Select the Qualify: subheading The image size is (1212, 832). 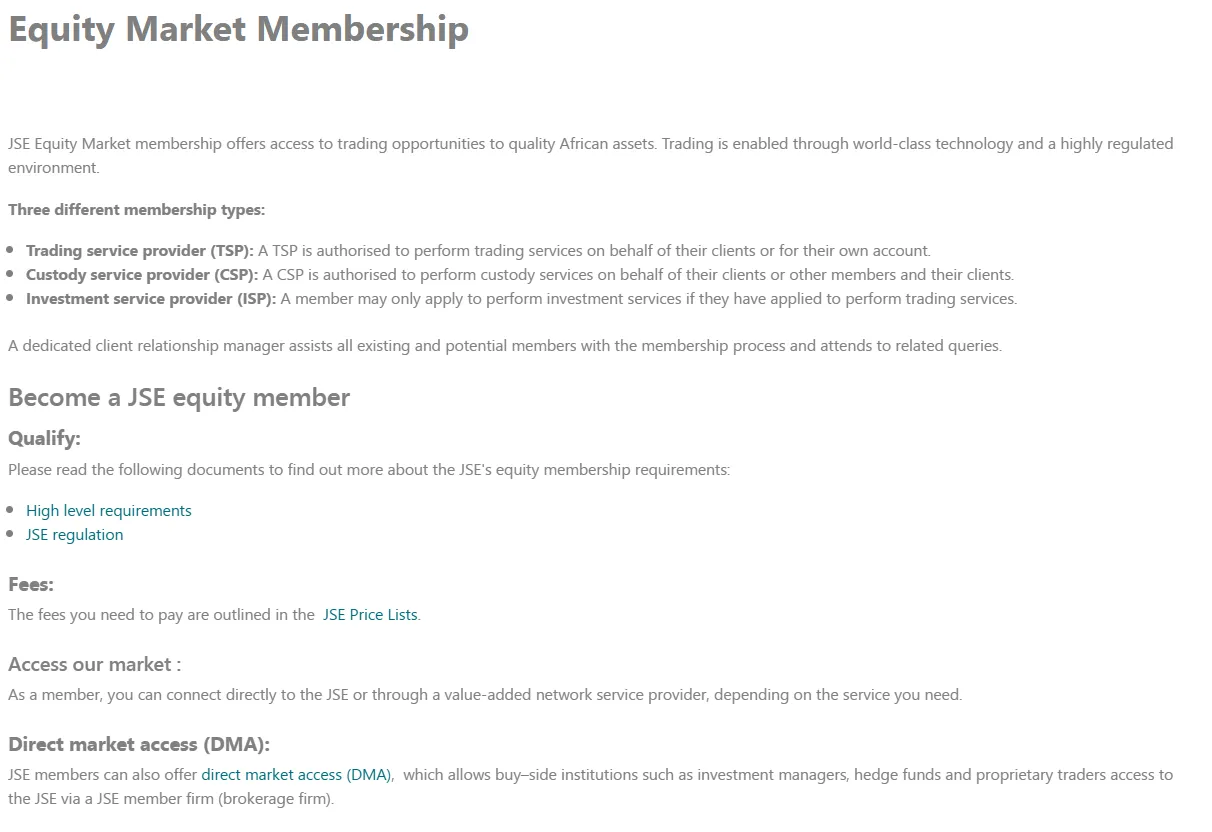(x=44, y=439)
